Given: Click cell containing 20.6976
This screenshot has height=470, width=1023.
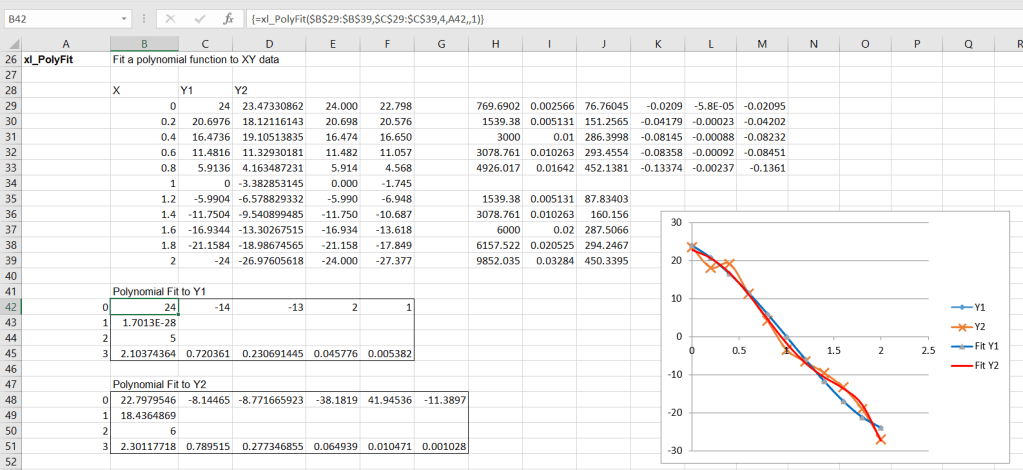Looking at the screenshot, I should [205, 121].
